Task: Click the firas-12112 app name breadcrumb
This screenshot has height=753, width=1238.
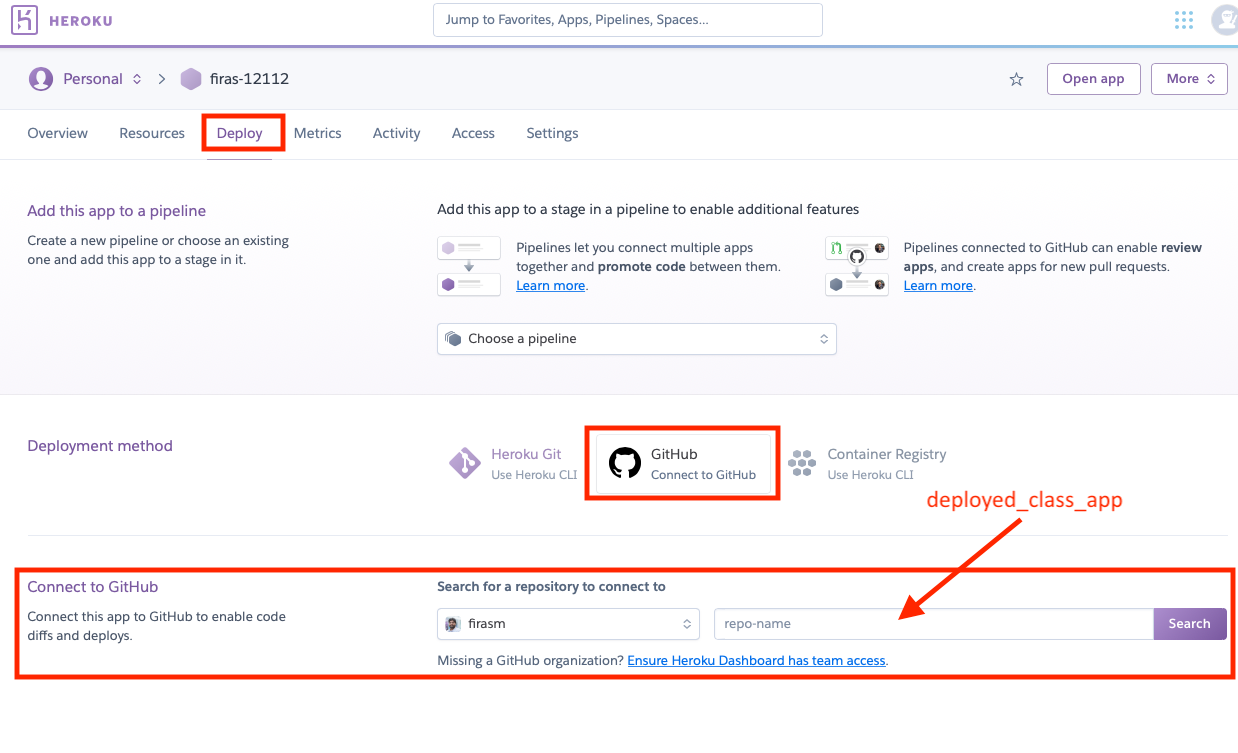Action: (x=249, y=79)
